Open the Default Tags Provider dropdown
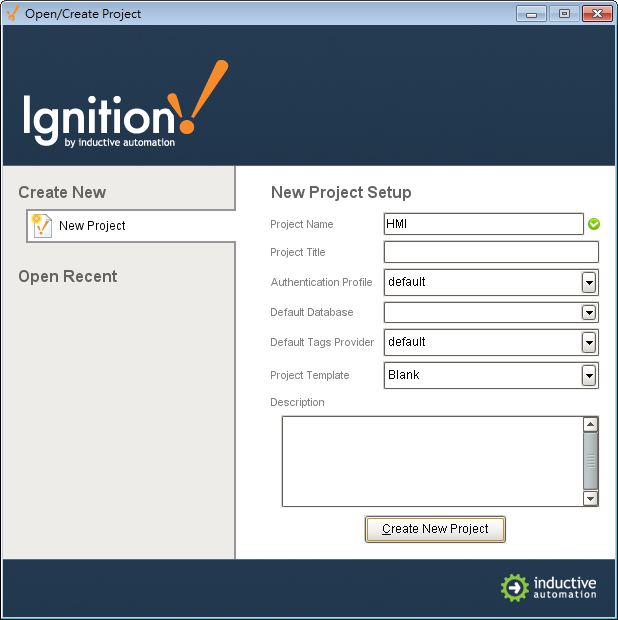The width and height of the screenshot is (618, 620). (x=589, y=342)
